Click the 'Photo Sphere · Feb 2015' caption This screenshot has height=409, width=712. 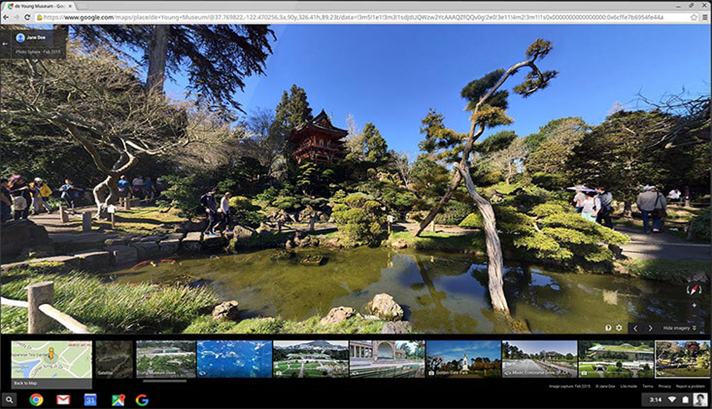click(x=38, y=52)
